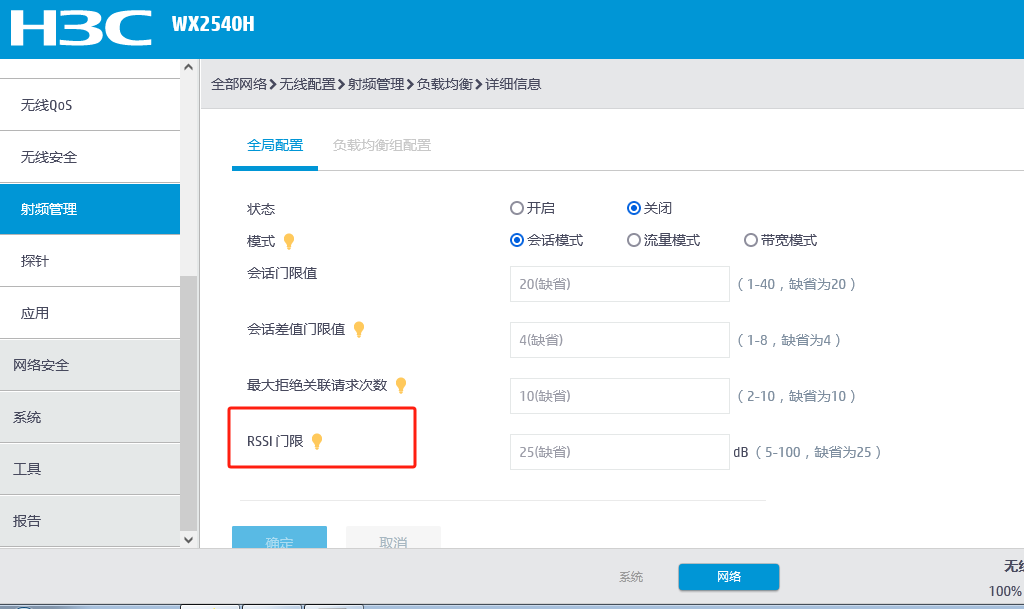The width and height of the screenshot is (1024, 609).
Task: Expand the 系统 sidebar section
Action: (x=27, y=417)
